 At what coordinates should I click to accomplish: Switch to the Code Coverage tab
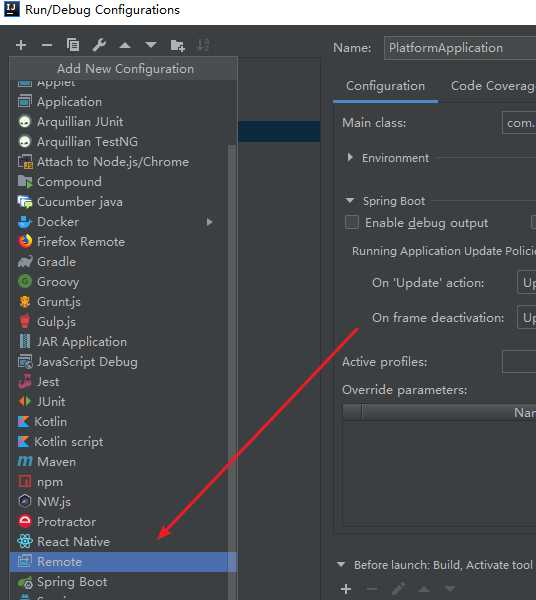point(493,86)
